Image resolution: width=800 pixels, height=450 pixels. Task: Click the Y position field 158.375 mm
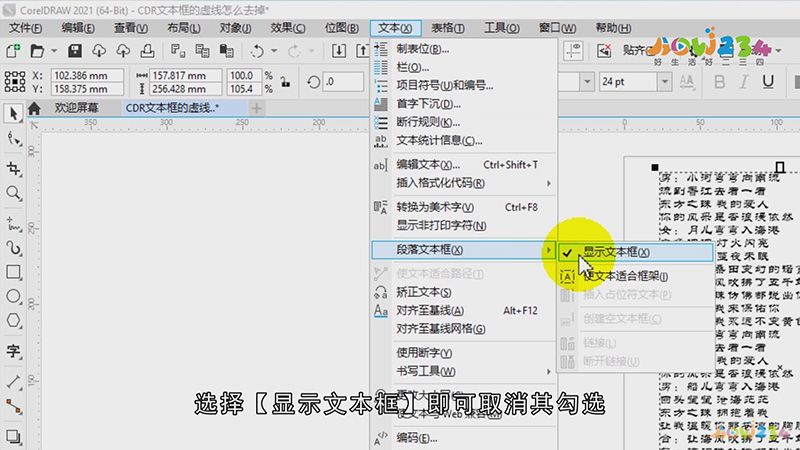[87, 89]
